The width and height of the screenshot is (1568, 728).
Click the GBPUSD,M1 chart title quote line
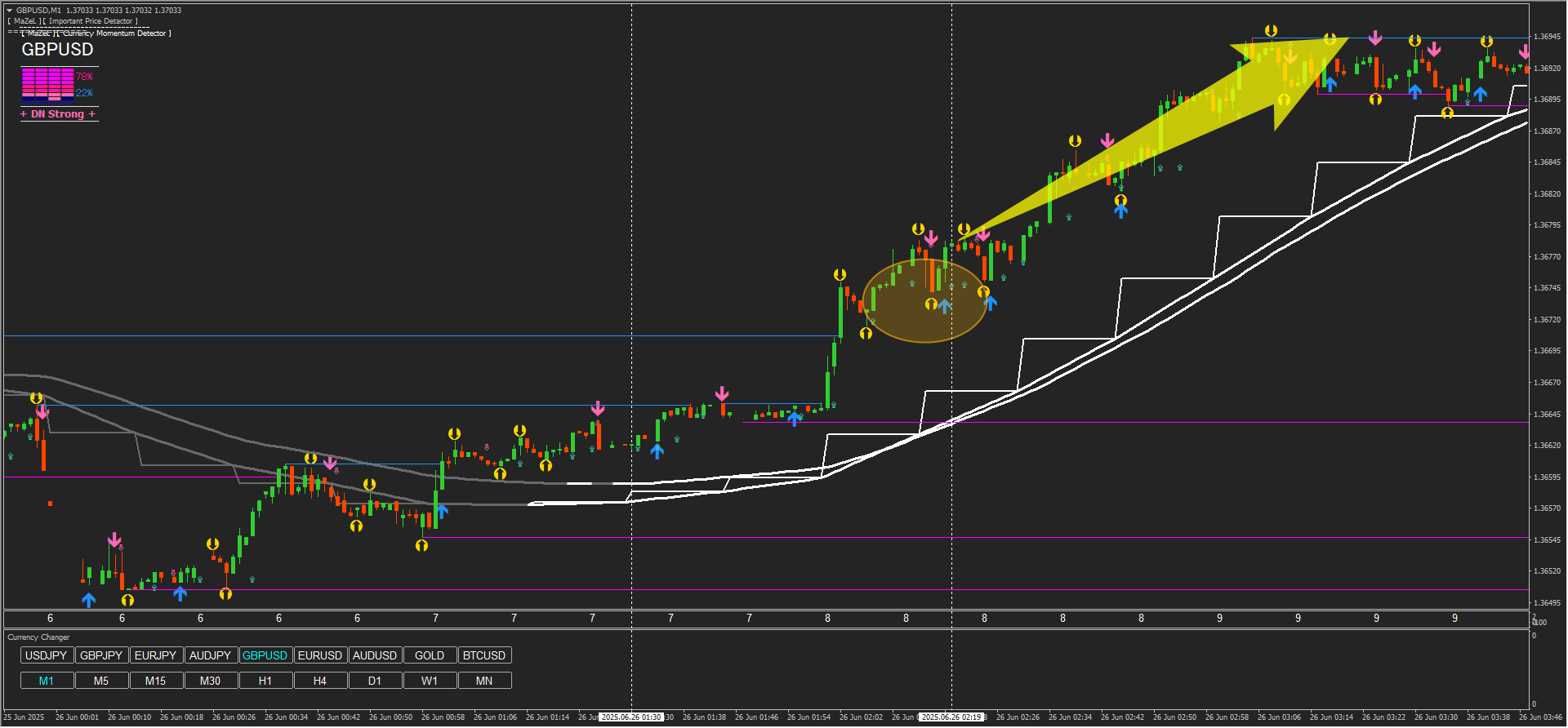(x=99, y=11)
